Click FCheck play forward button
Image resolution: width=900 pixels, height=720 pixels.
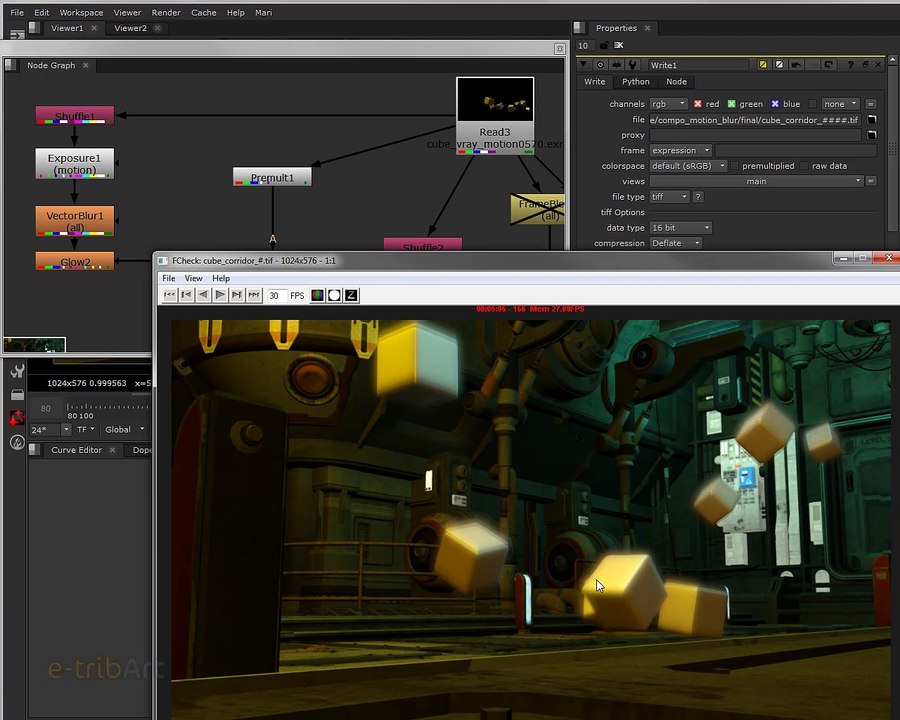point(220,295)
